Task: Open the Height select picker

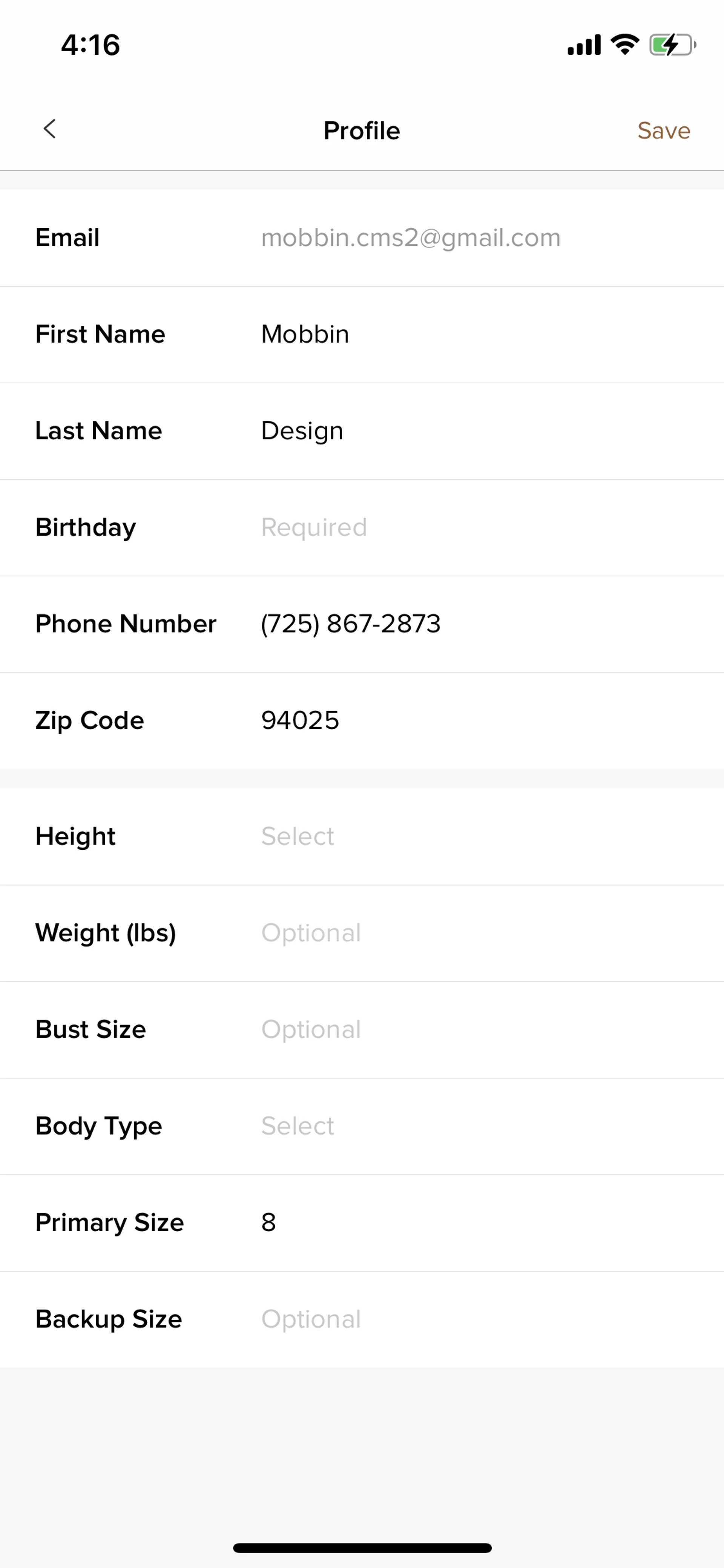Action: click(298, 836)
